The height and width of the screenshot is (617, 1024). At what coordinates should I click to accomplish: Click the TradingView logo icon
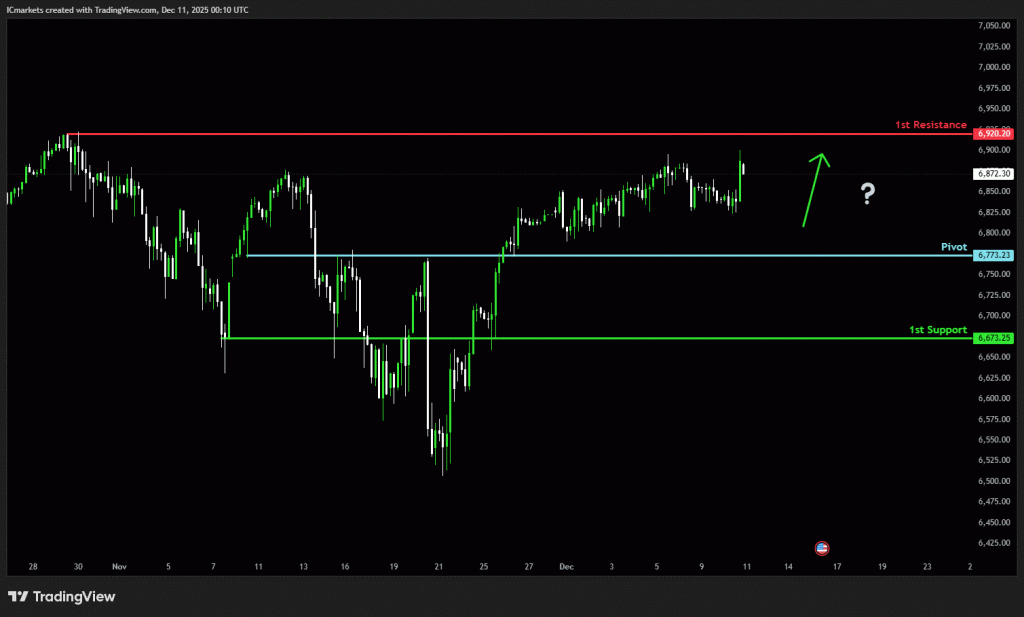(17, 597)
